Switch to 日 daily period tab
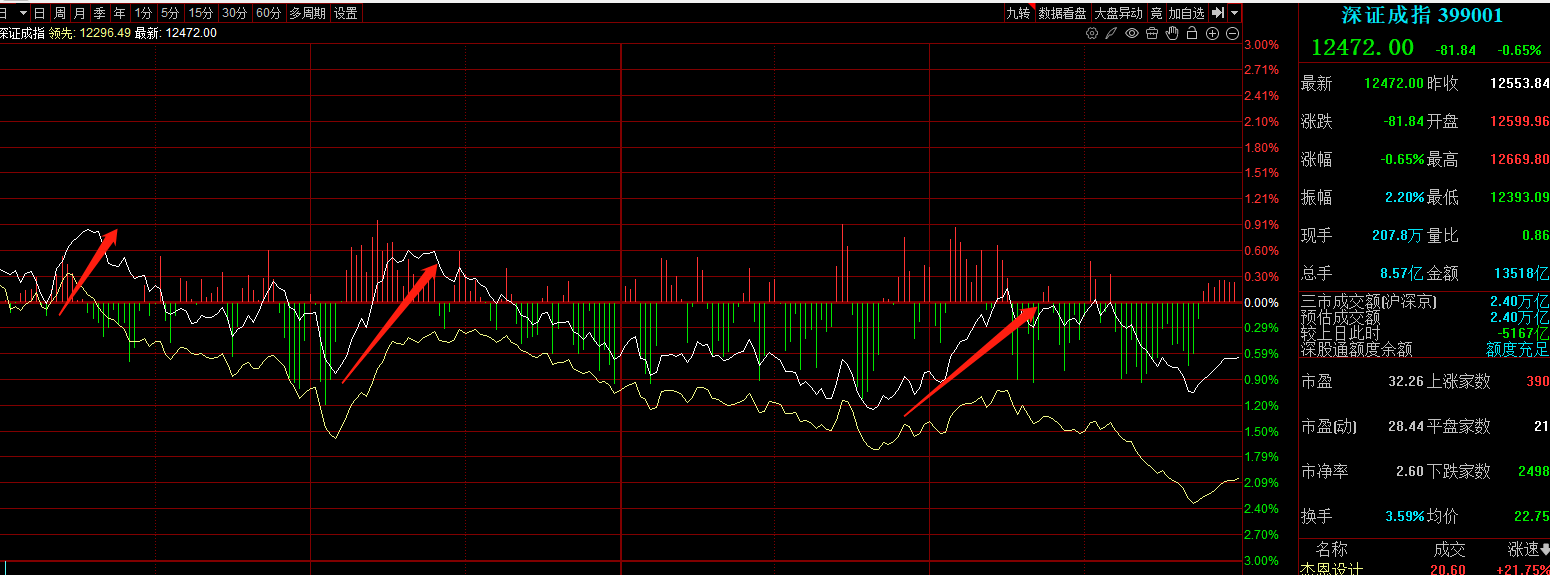The height and width of the screenshot is (575, 1550). [40, 13]
